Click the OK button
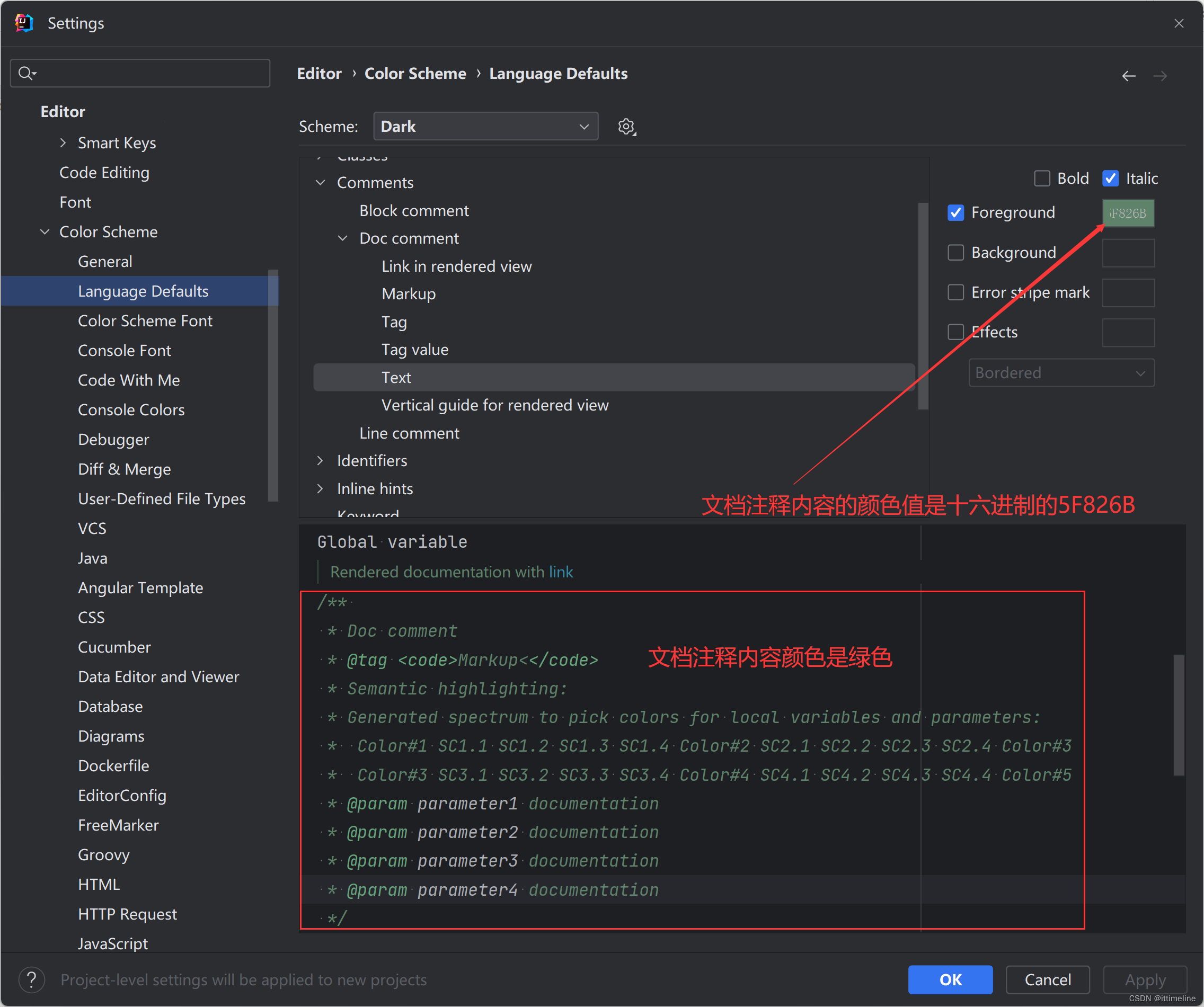 click(x=950, y=979)
